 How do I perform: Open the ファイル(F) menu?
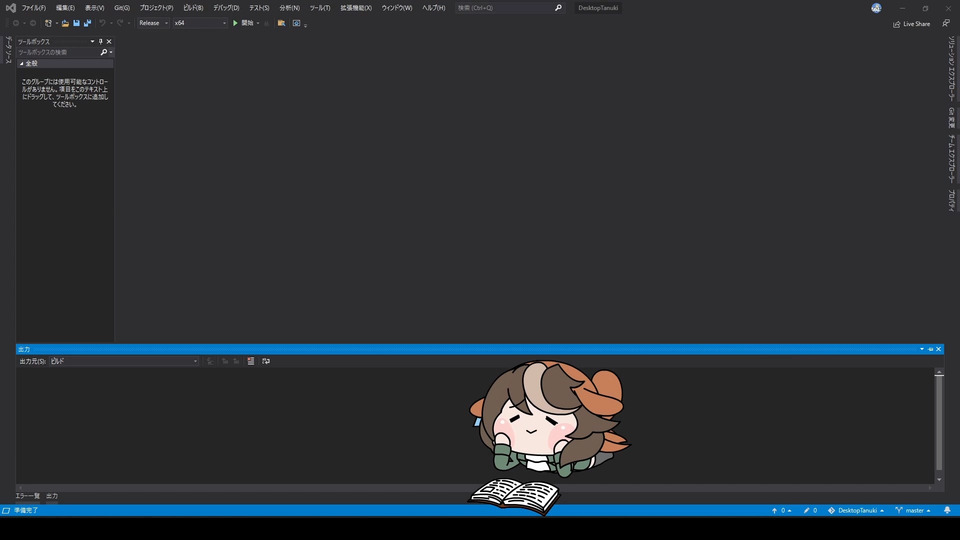[34, 8]
